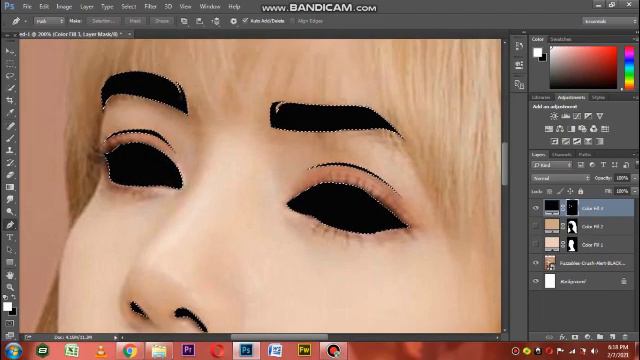This screenshot has width=640, height=360.
Task: Add a Curves adjustment
Action: click(577, 116)
